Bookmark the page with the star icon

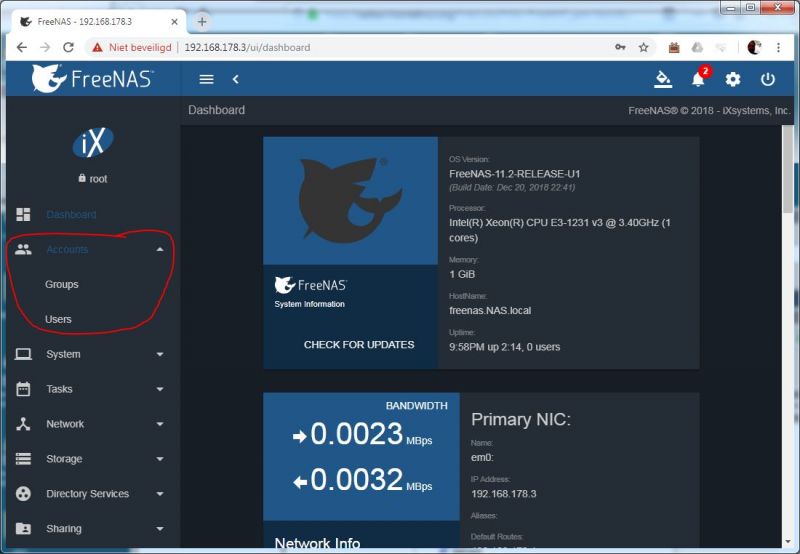[x=644, y=47]
